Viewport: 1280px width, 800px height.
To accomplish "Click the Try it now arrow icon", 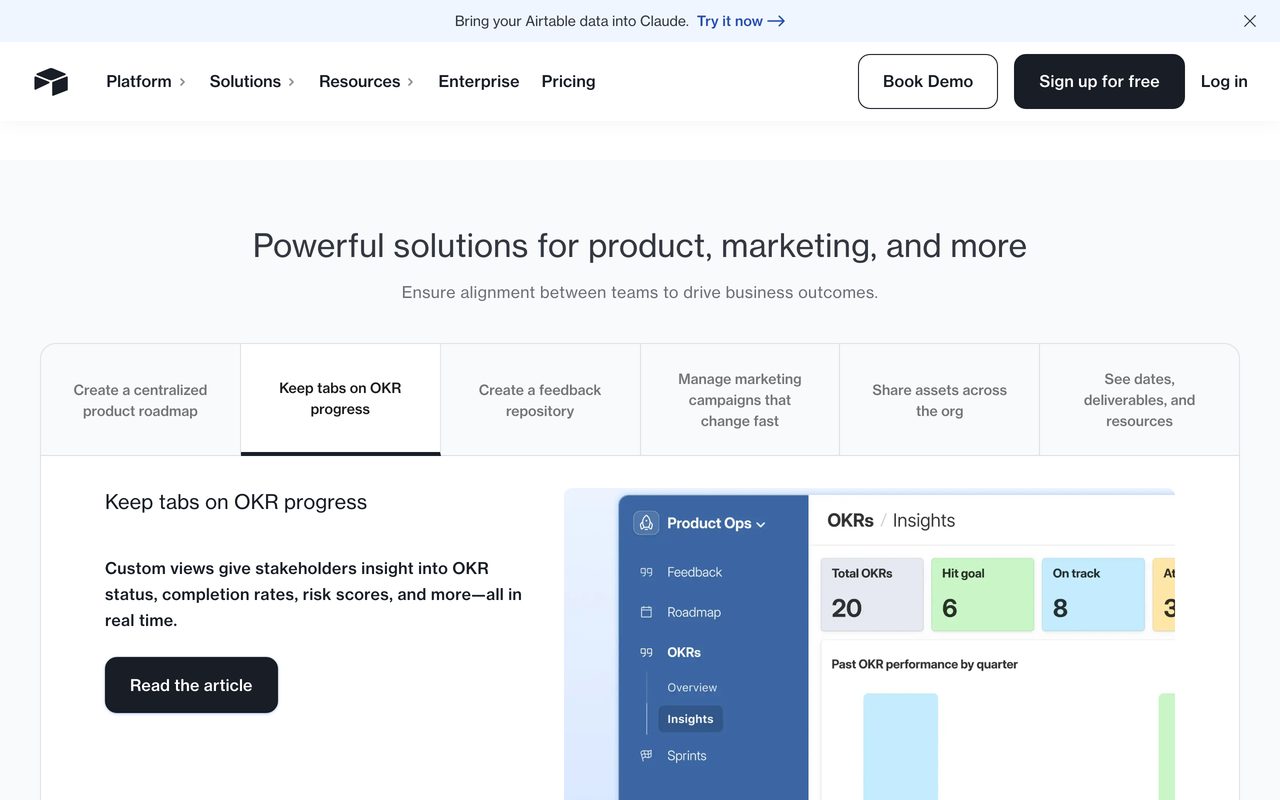I will coord(776,21).
